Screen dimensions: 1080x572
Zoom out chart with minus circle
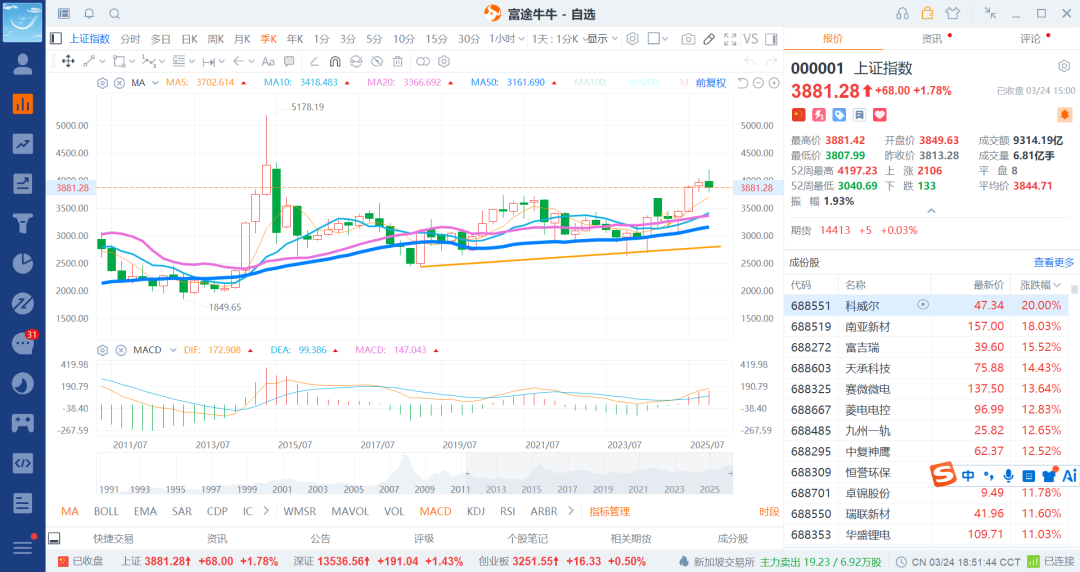(x=758, y=83)
